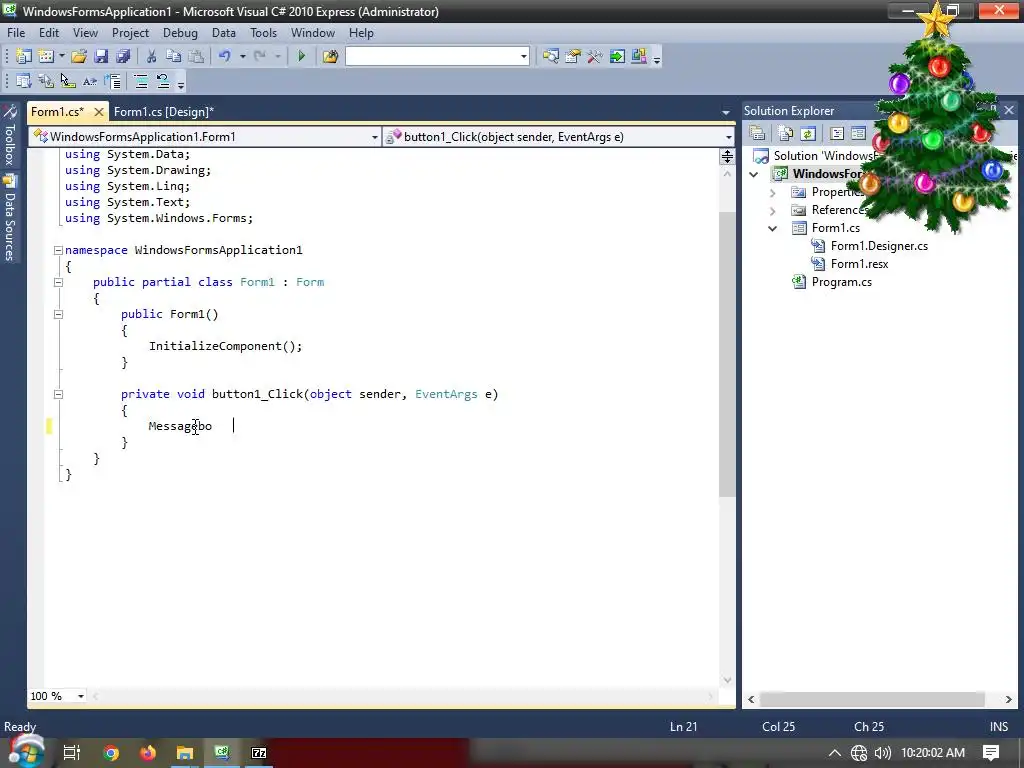Viewport: 1024px width, 768px height.
Task: Open the Properties Window toolbar icon
Action: (573, 57)
